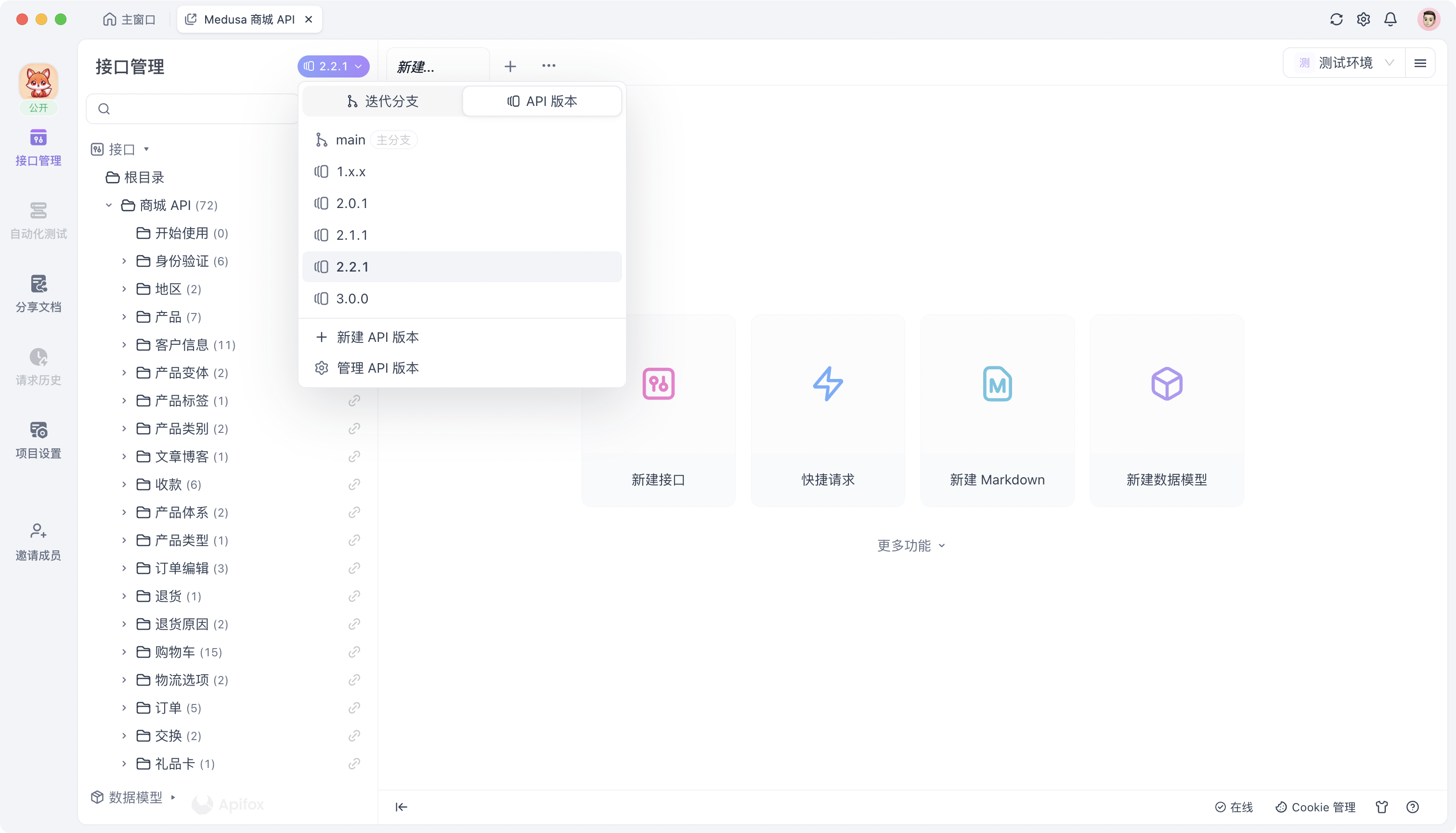1456x833 pixels.
Task: Open 请求历史 in the sidebar
Action: click(x=38, y=367)
